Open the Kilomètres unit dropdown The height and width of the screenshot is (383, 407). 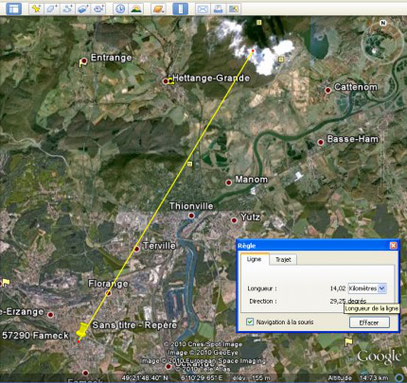coord(367,288)
